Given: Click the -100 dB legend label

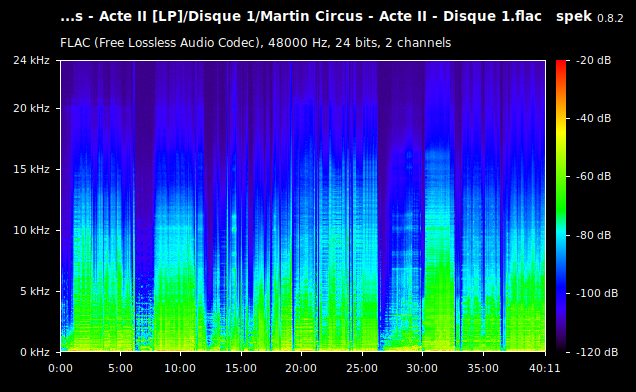Looking at the screenshot, I should pyautogui.click(x=597, y=293).
